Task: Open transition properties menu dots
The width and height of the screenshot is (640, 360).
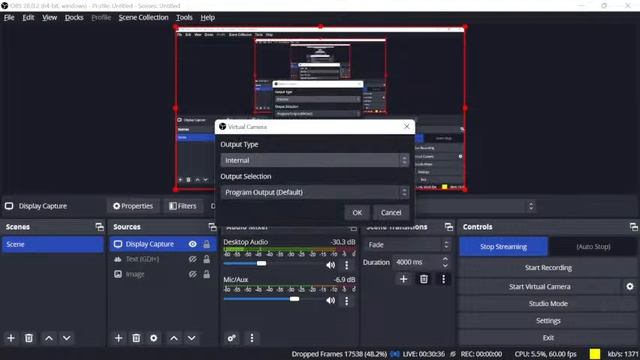Action: coord(444,279)
